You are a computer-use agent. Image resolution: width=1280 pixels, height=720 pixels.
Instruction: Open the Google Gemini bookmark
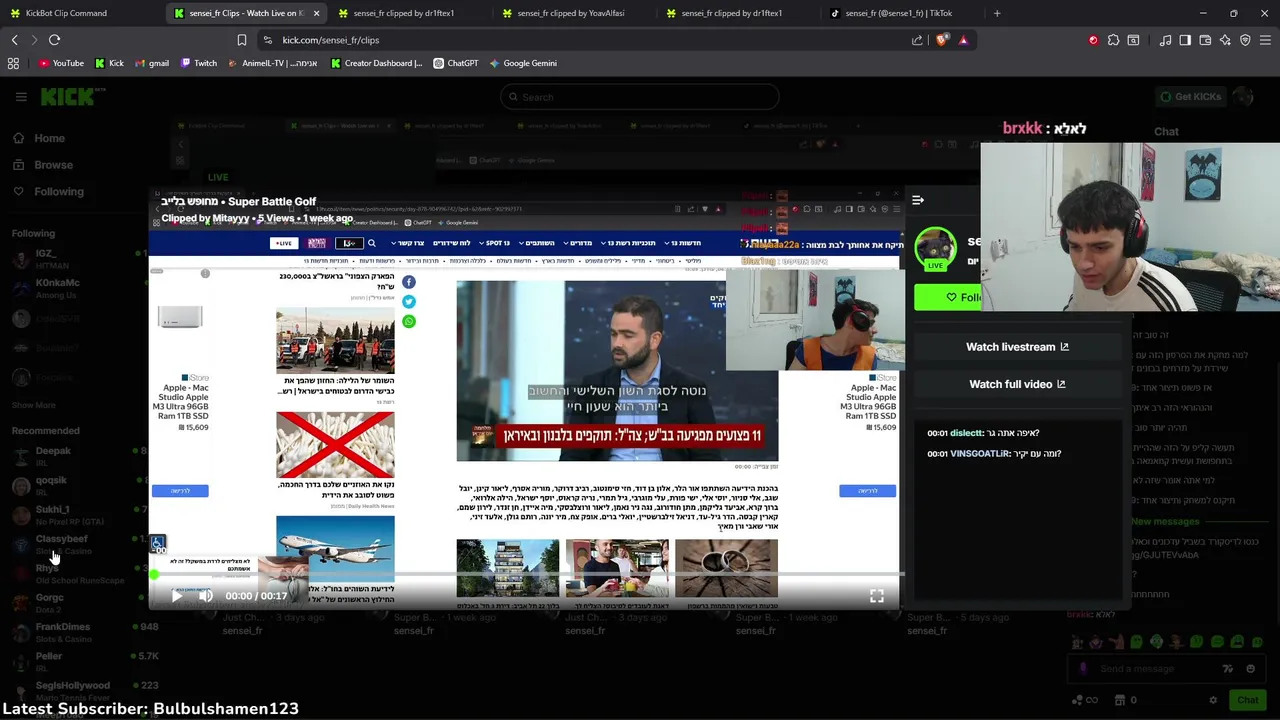point(522,63)
